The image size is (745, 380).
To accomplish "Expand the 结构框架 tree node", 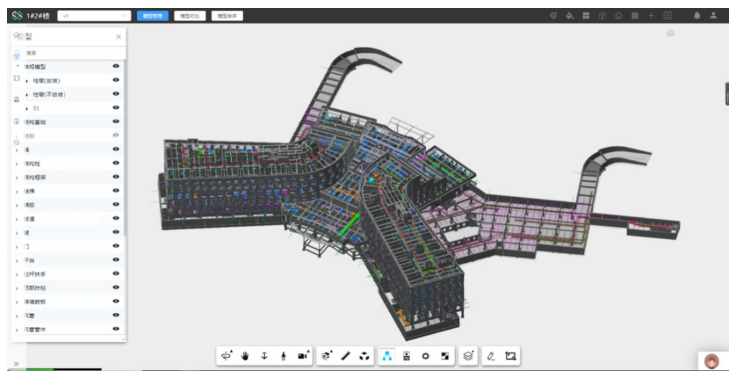I will [17, 178].
